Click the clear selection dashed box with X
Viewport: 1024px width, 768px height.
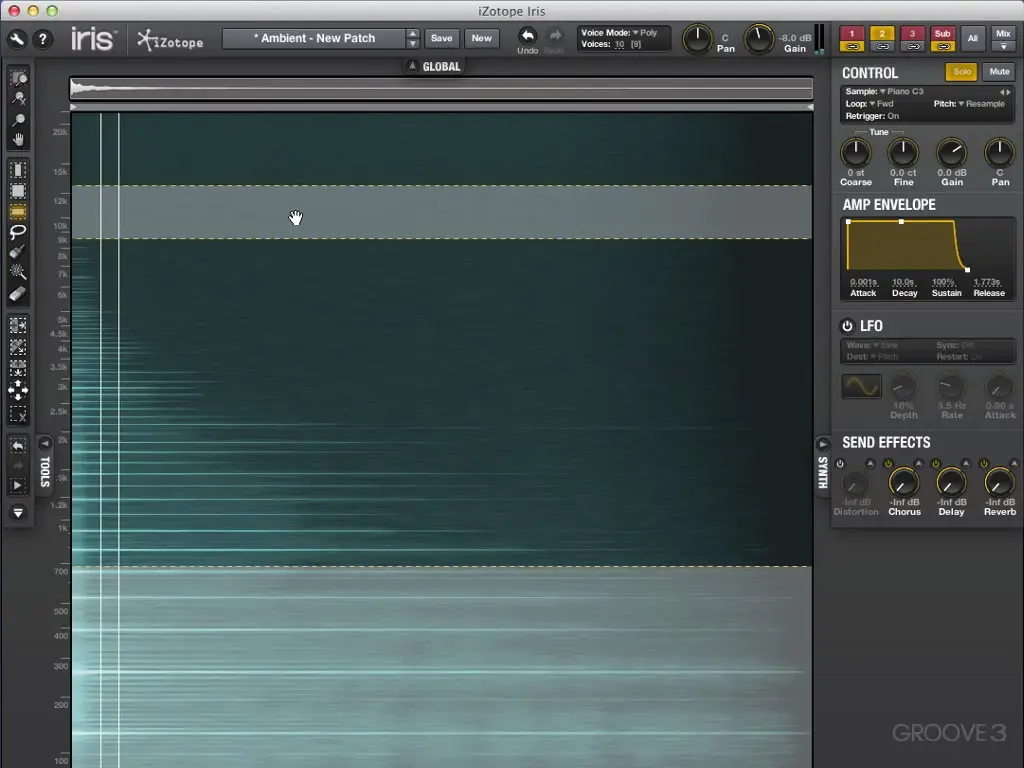click(18, 413)
